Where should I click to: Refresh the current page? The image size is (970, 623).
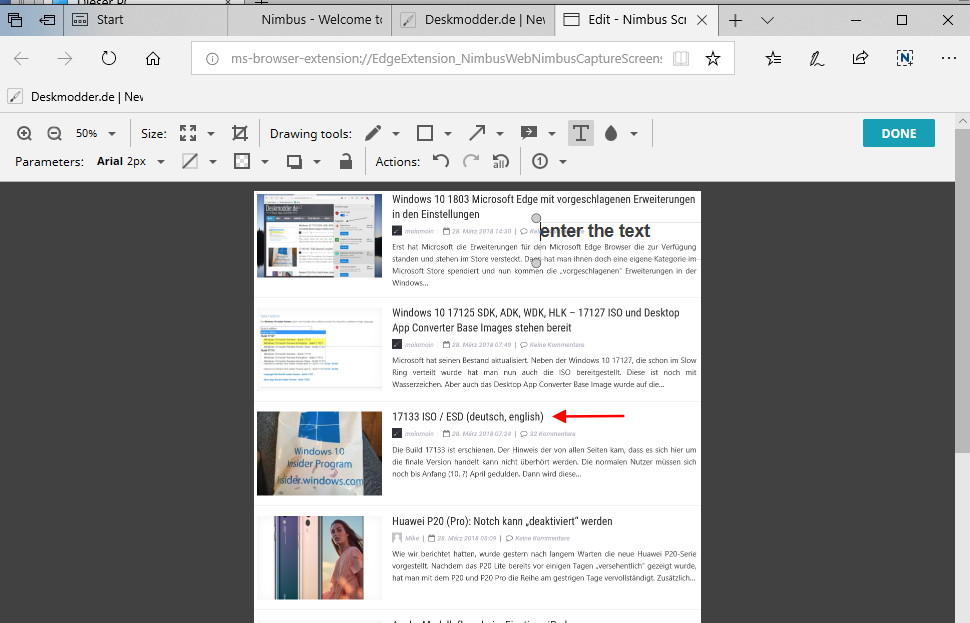tap(109, 58)
